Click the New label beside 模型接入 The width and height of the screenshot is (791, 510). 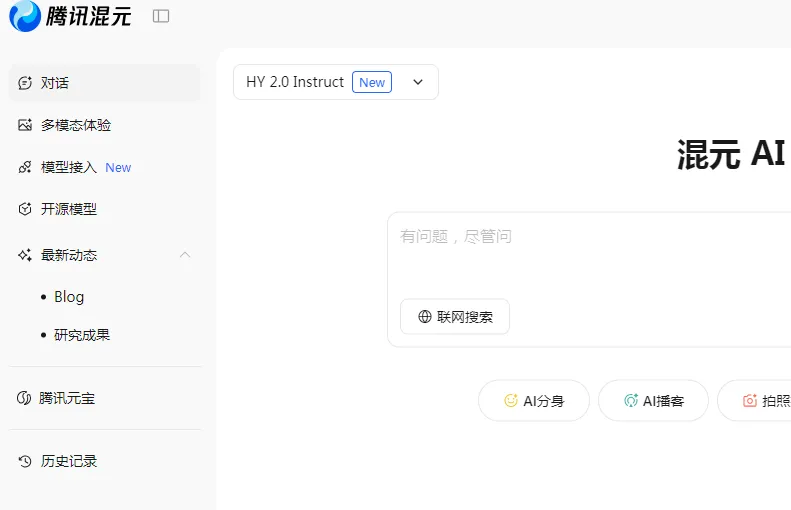tap(118, 167)
